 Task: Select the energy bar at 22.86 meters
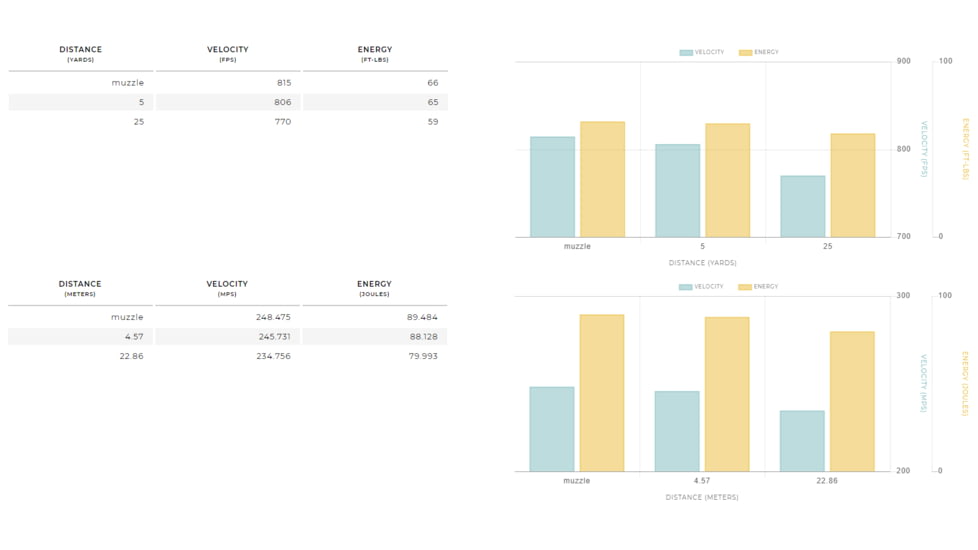(x=852, y=401)
